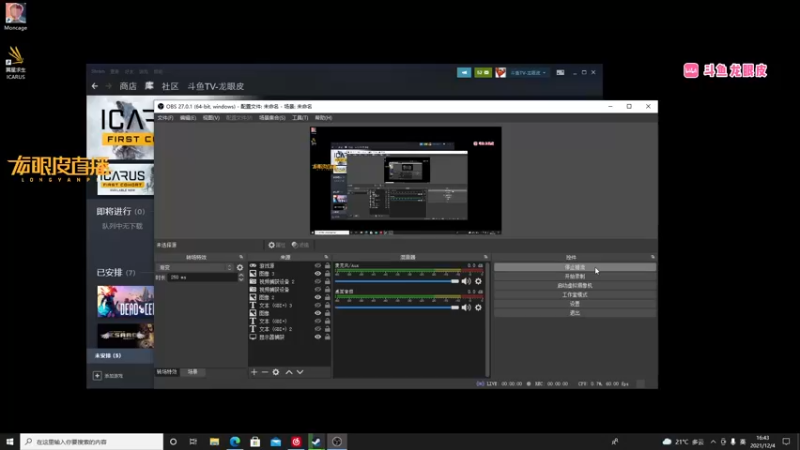Select Dead Cells thumbnail in Steam
The image size is (800, 450).
(126, 301)
